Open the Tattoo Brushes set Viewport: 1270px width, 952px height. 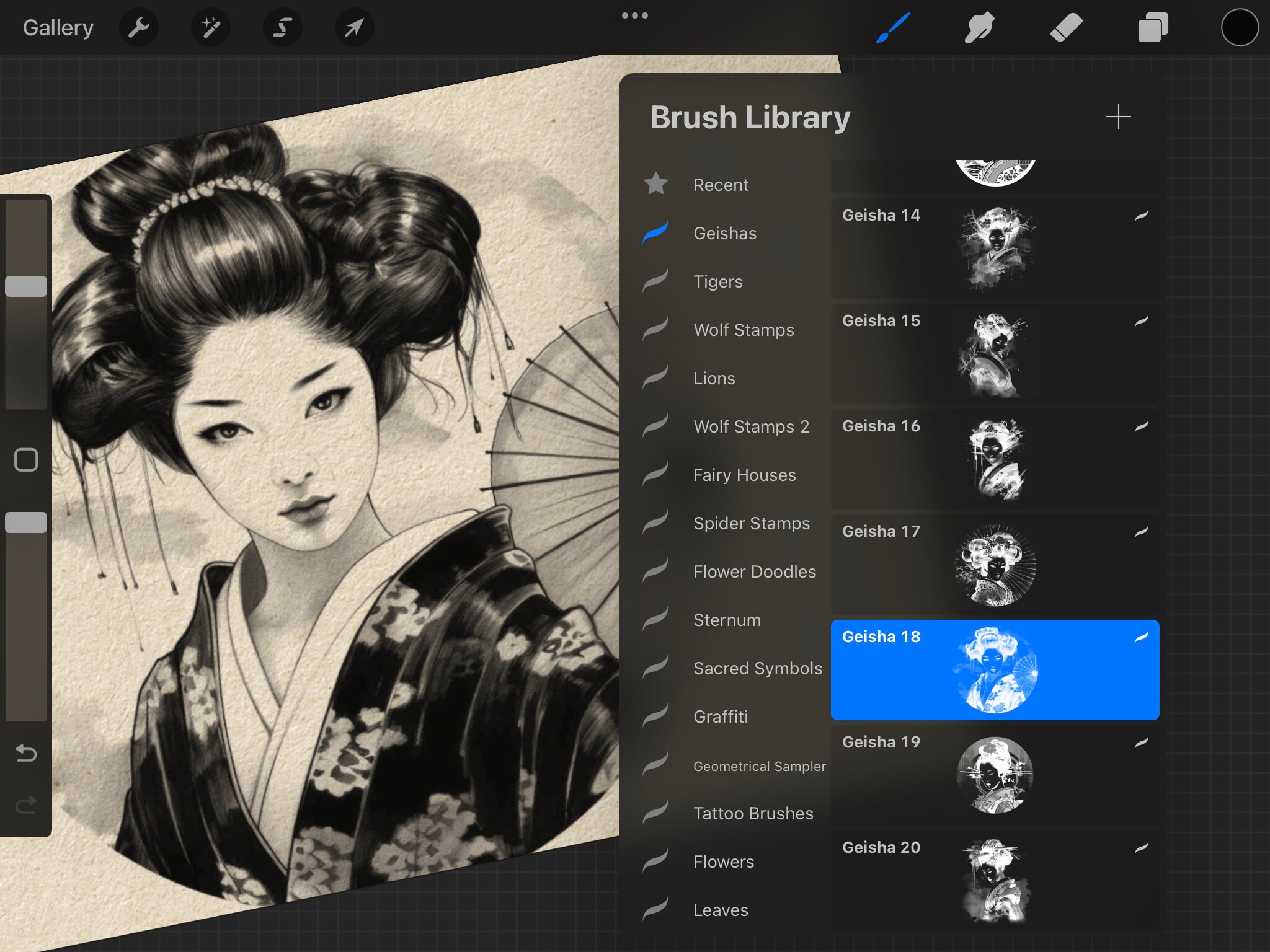coord(753,813)
